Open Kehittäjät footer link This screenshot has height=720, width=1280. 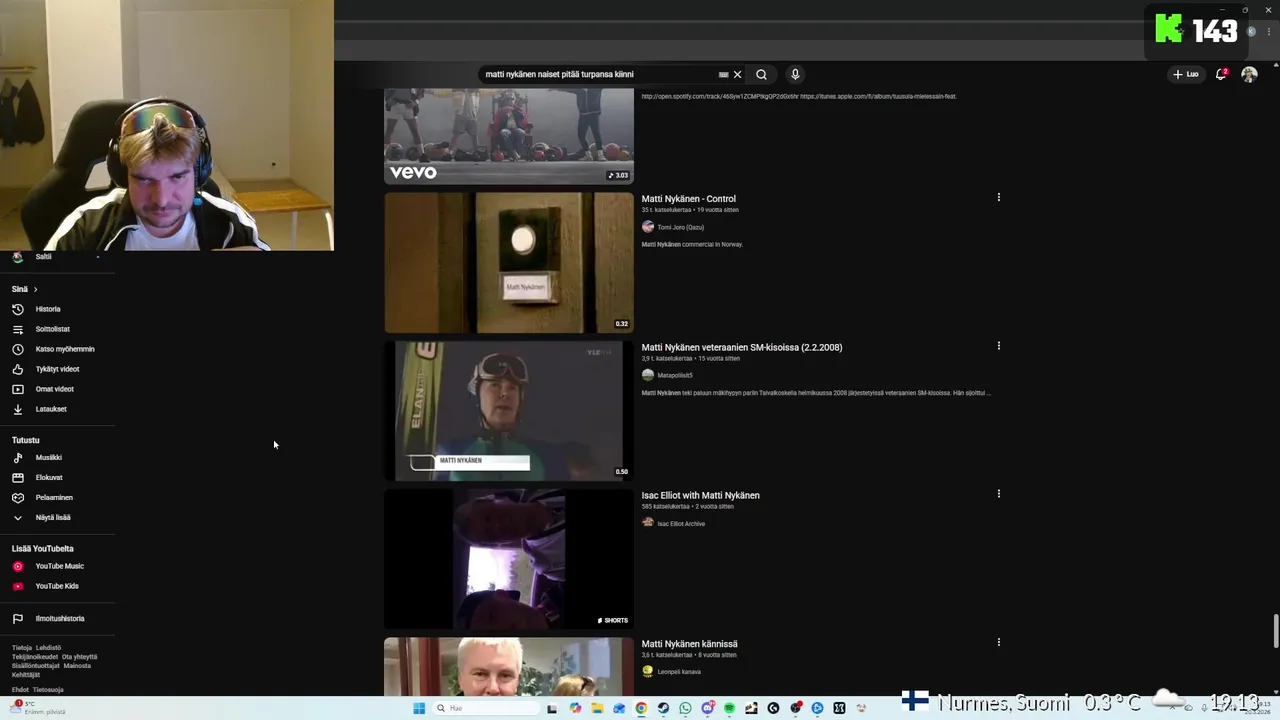point(26,675)
